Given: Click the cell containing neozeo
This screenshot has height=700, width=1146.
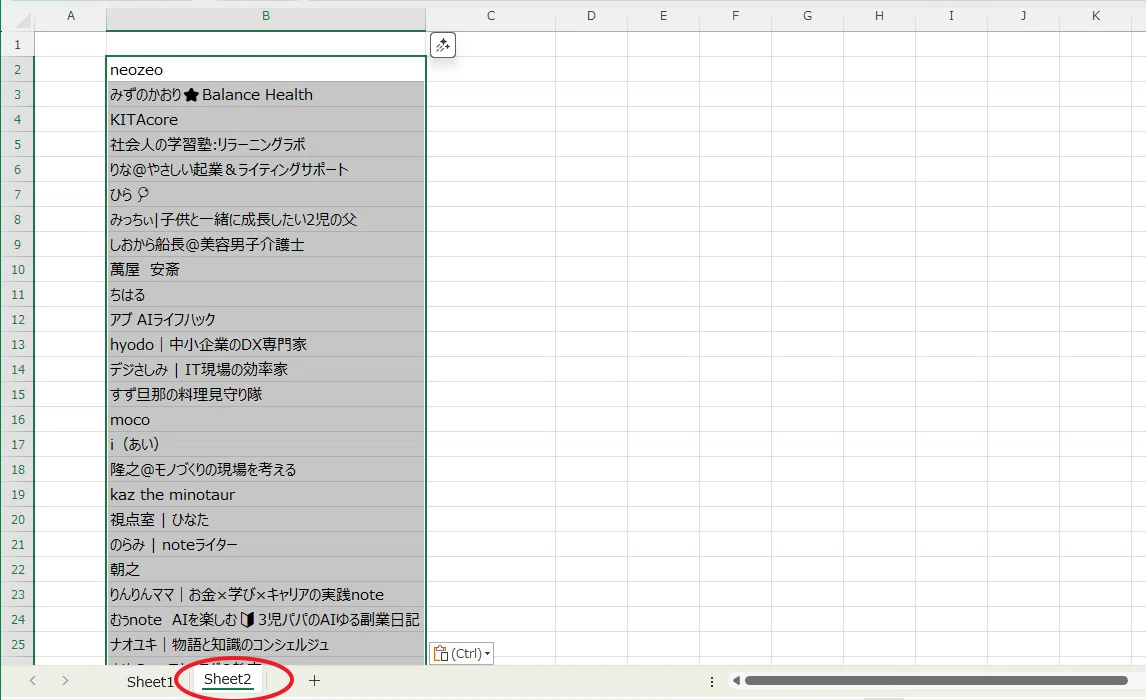Looking at the screenshot, I should [x=266, y=69].
